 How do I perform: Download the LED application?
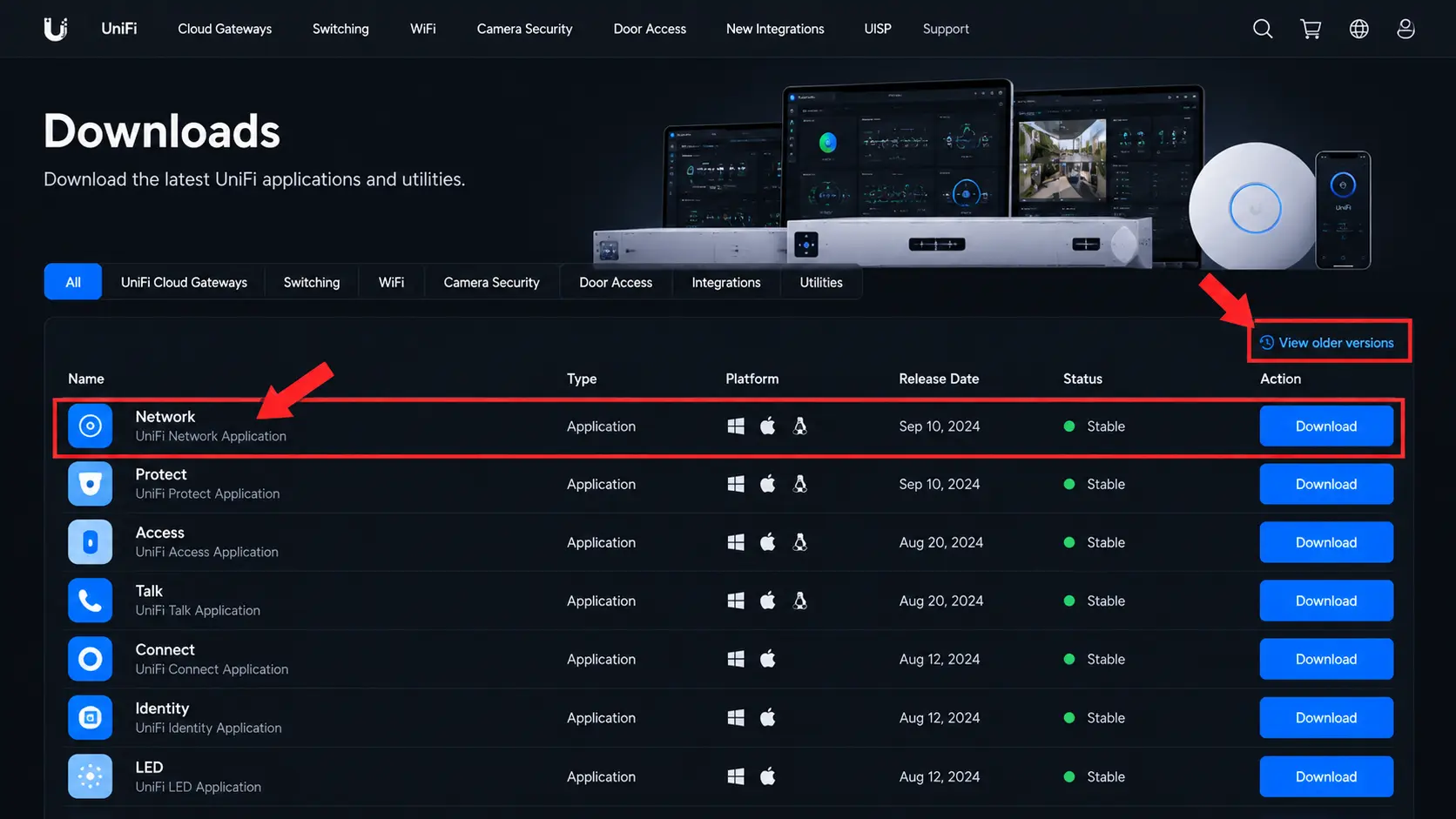click(x=1326, y=776)
